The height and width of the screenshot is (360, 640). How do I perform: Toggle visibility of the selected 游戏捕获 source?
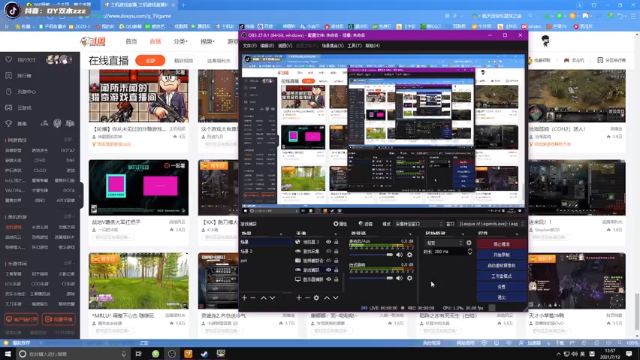(x=329, y=270)
